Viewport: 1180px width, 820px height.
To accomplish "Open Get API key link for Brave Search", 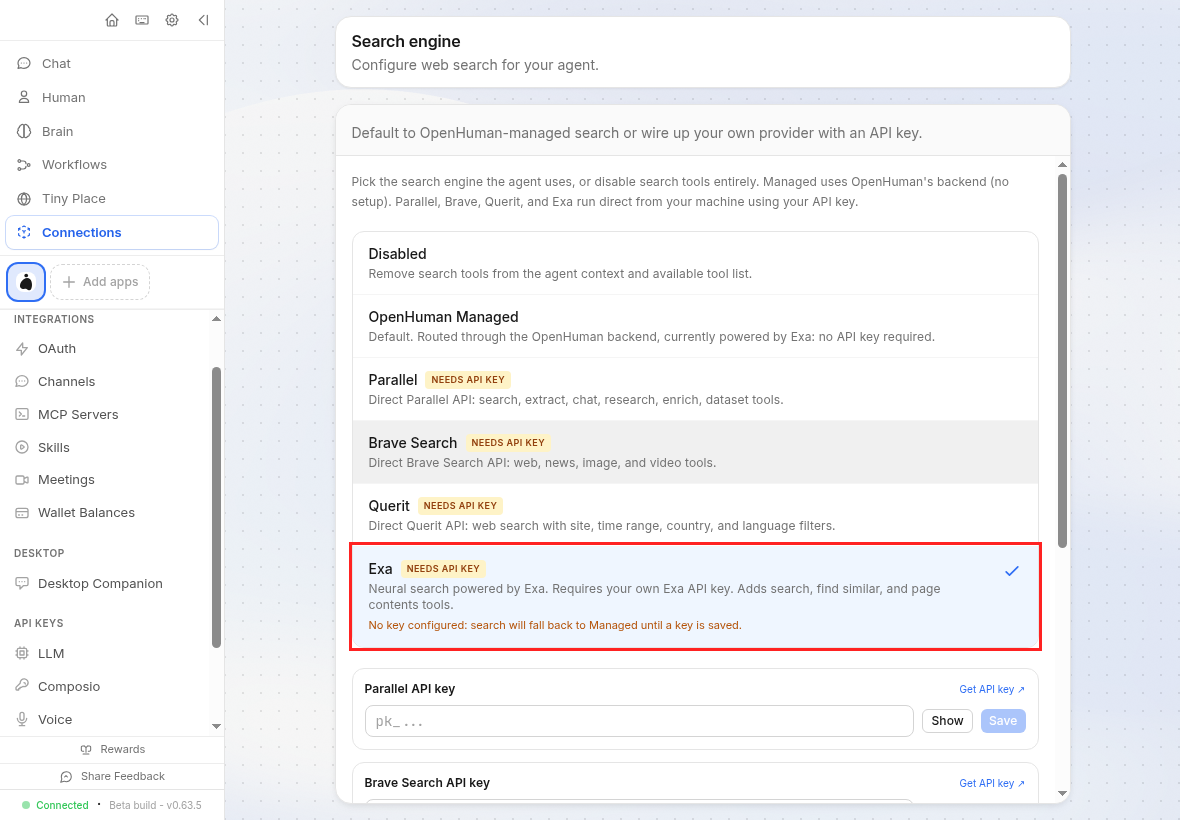I will point(992,784).
